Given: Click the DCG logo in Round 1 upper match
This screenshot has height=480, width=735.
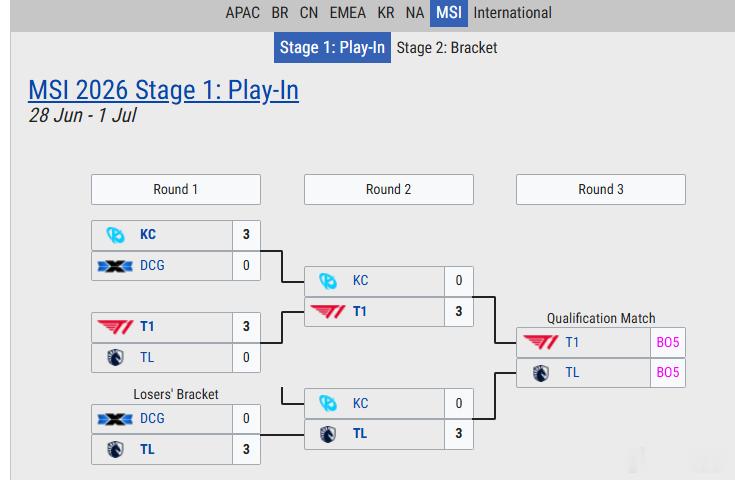Looking at the screenshot, I should click(115, 266).
